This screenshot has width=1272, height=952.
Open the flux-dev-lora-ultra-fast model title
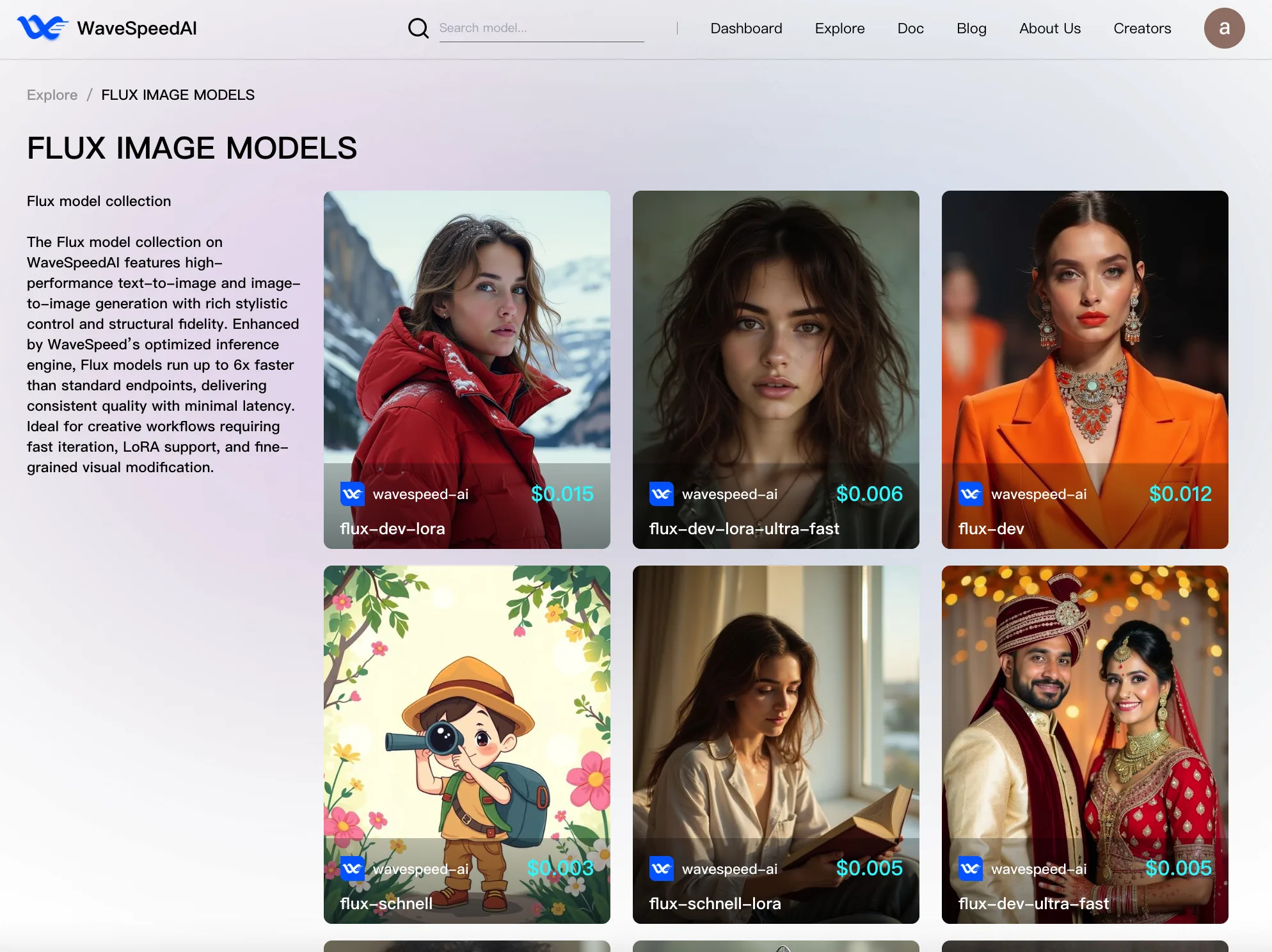click(743, 528)
